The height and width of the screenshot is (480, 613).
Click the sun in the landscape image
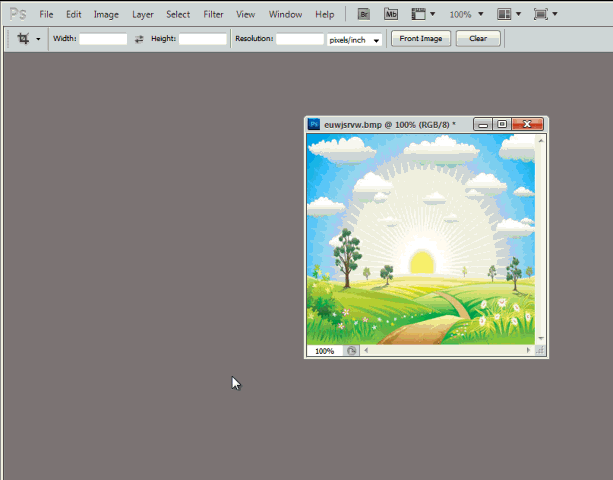pos(422,262)
